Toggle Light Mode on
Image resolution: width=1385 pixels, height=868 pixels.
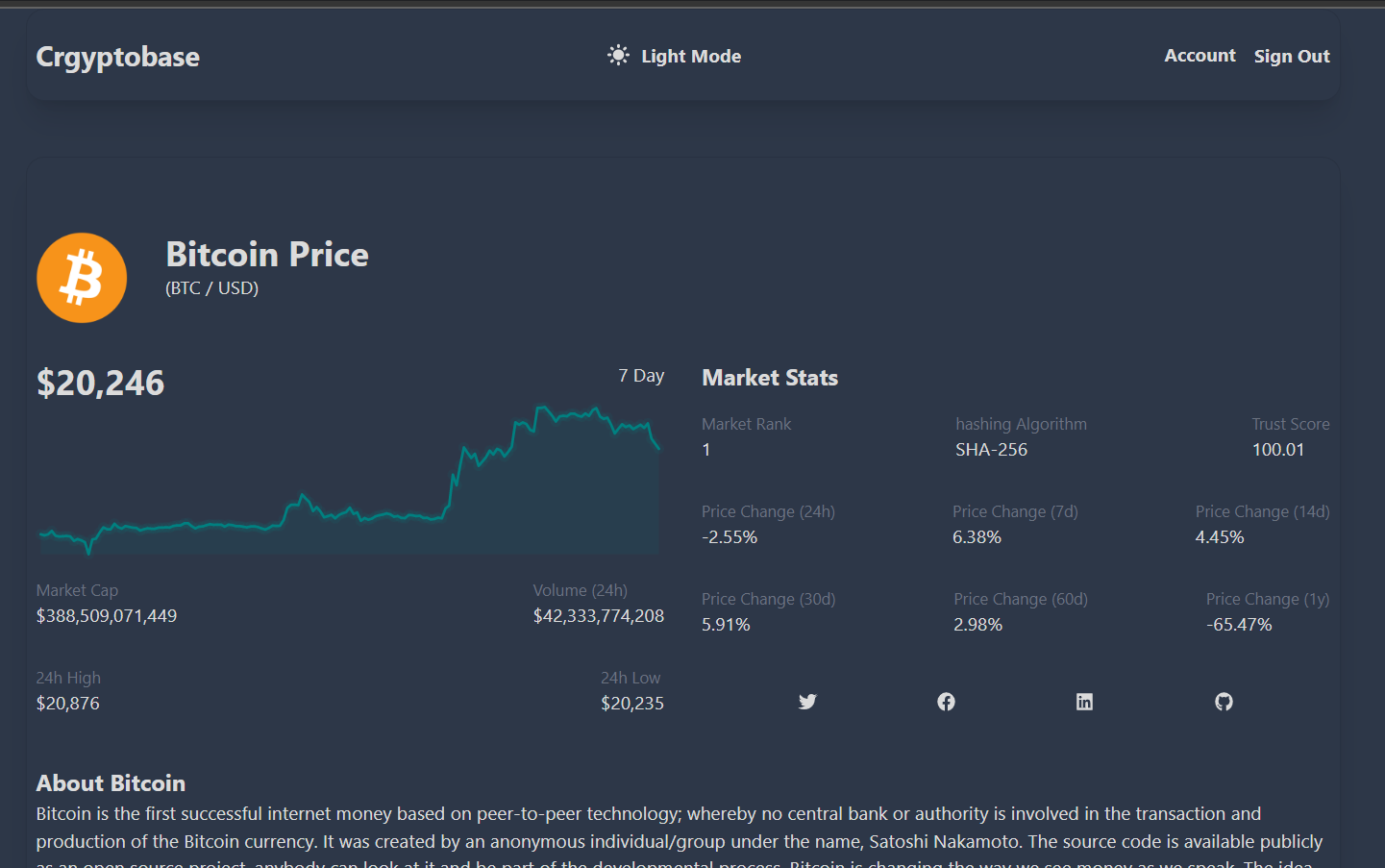(691, 56)
